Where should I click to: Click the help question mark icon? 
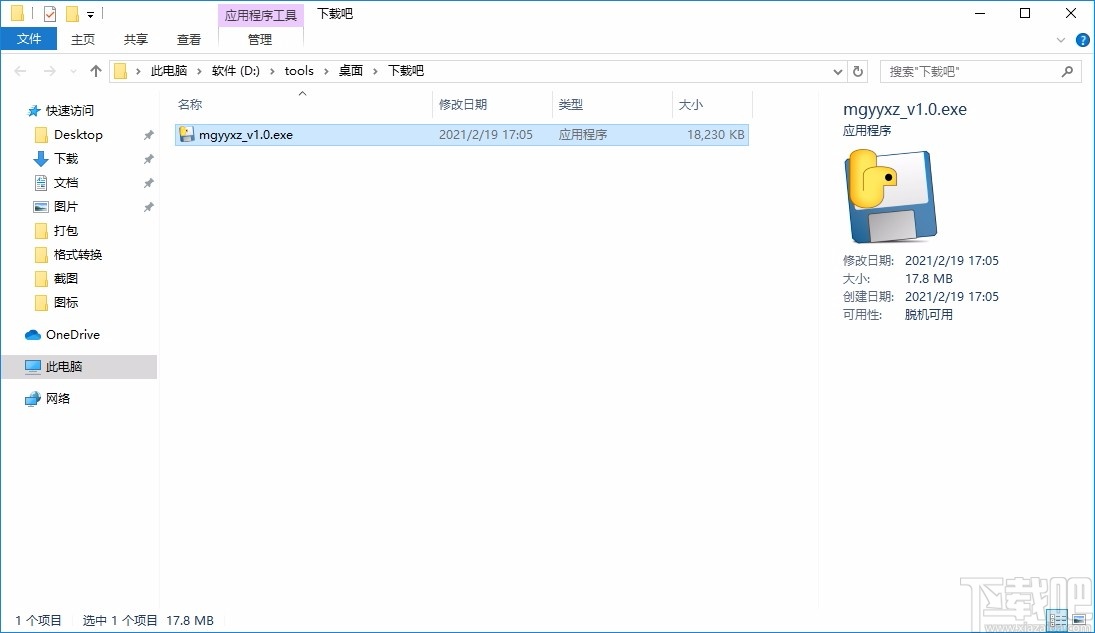tap(1083, 39)
